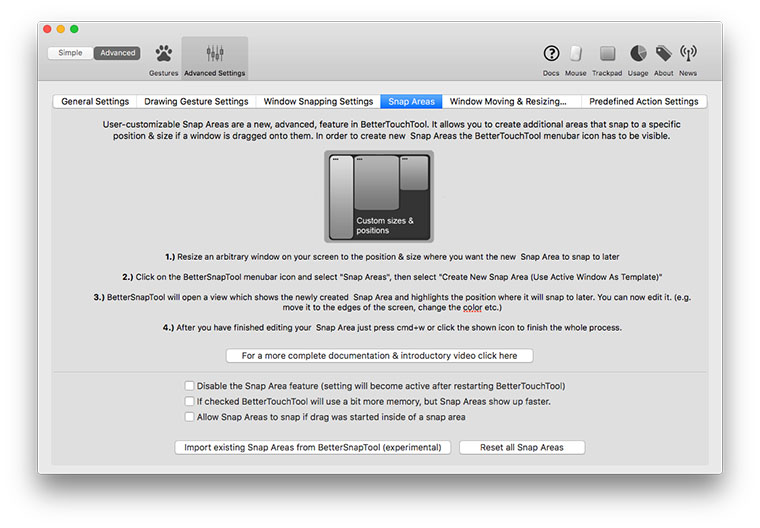
Task: Click the documentation & introductory video button
Action: pos(380,355)
